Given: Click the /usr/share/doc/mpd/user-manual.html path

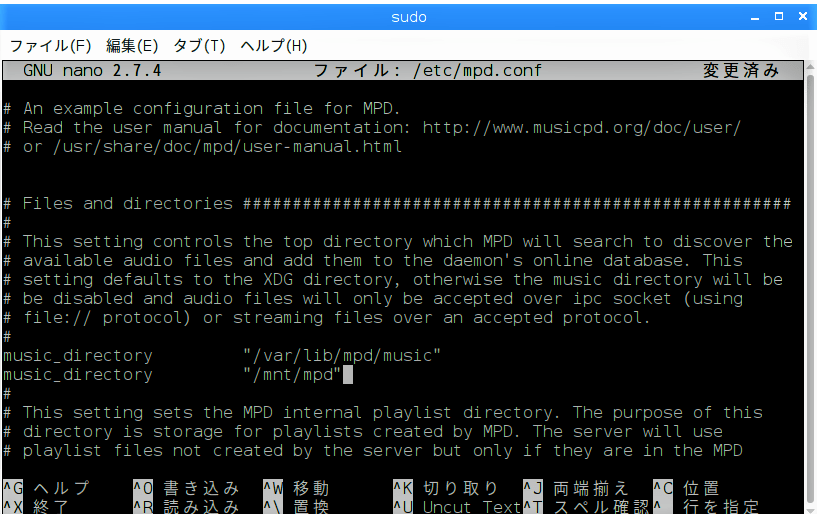Looking at the screenshot, I should [x=227, y=147].
